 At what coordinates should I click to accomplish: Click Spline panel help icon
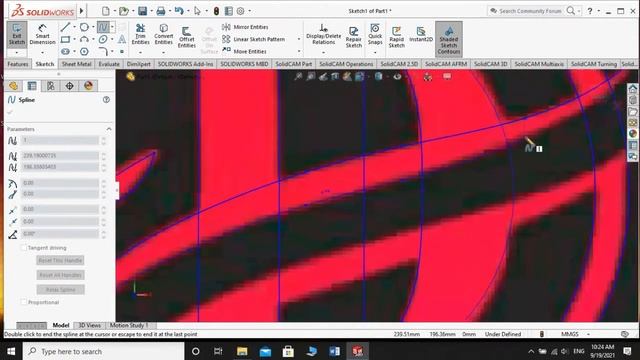107,100
